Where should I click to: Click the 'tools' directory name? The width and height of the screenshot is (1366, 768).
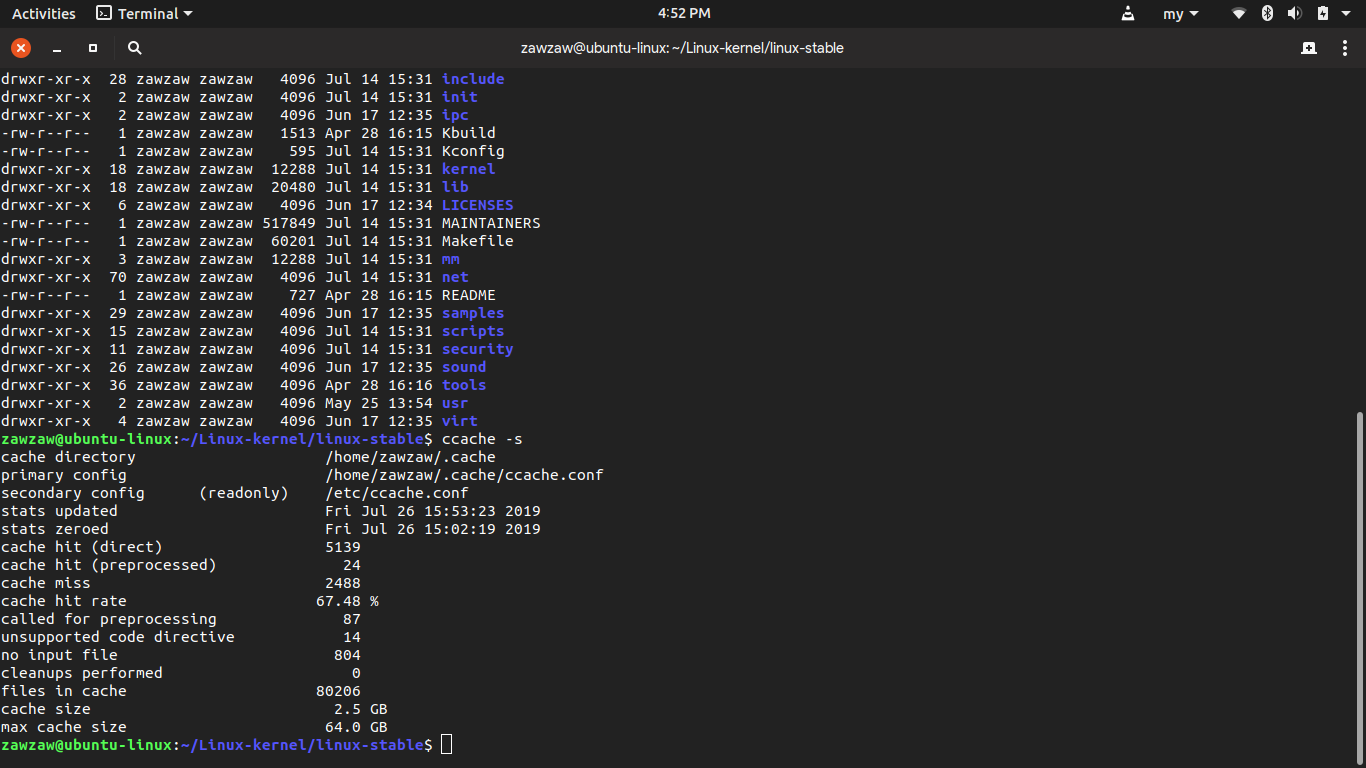(x=464, y=385)
